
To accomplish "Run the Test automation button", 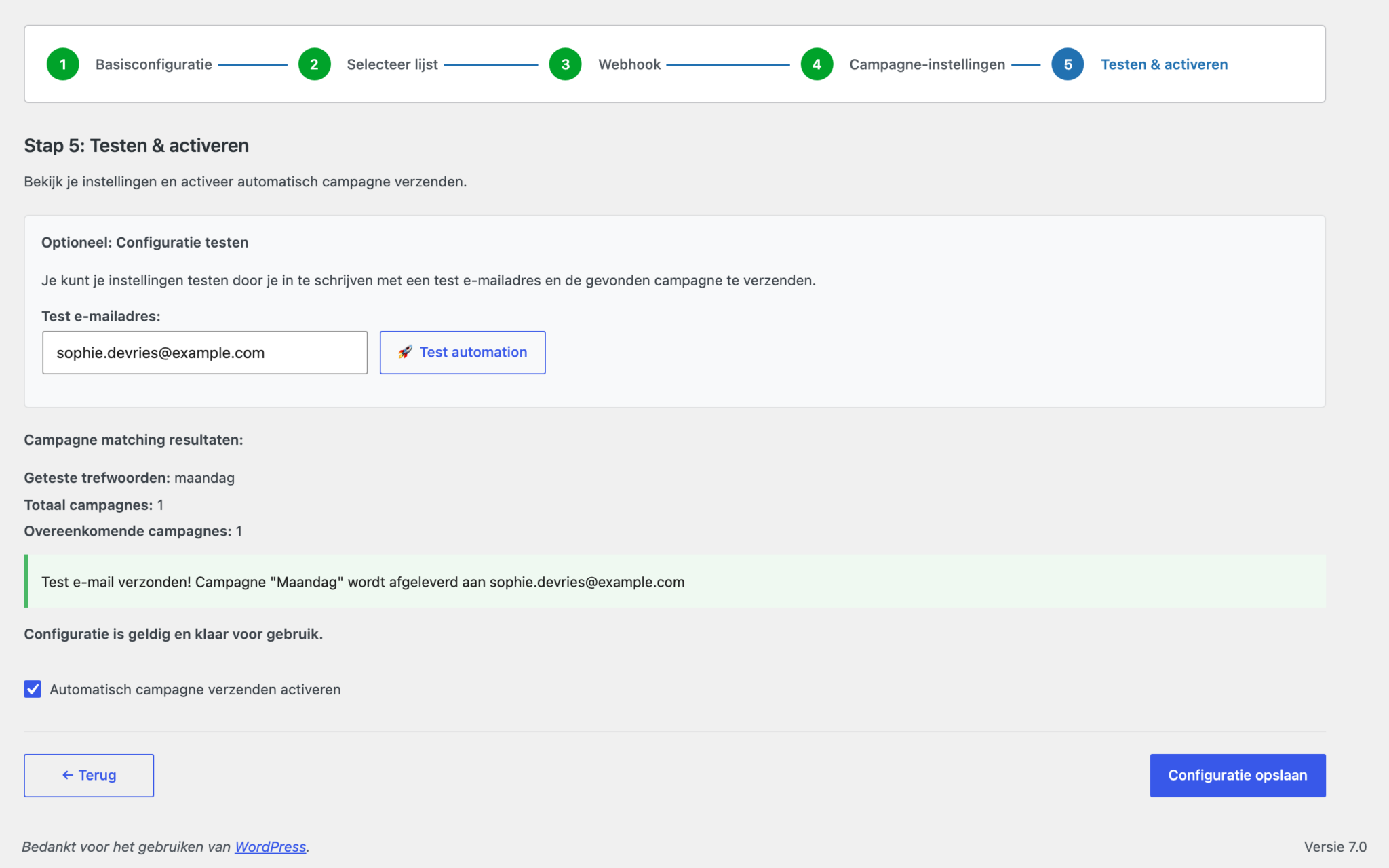I will coord(463,353).
